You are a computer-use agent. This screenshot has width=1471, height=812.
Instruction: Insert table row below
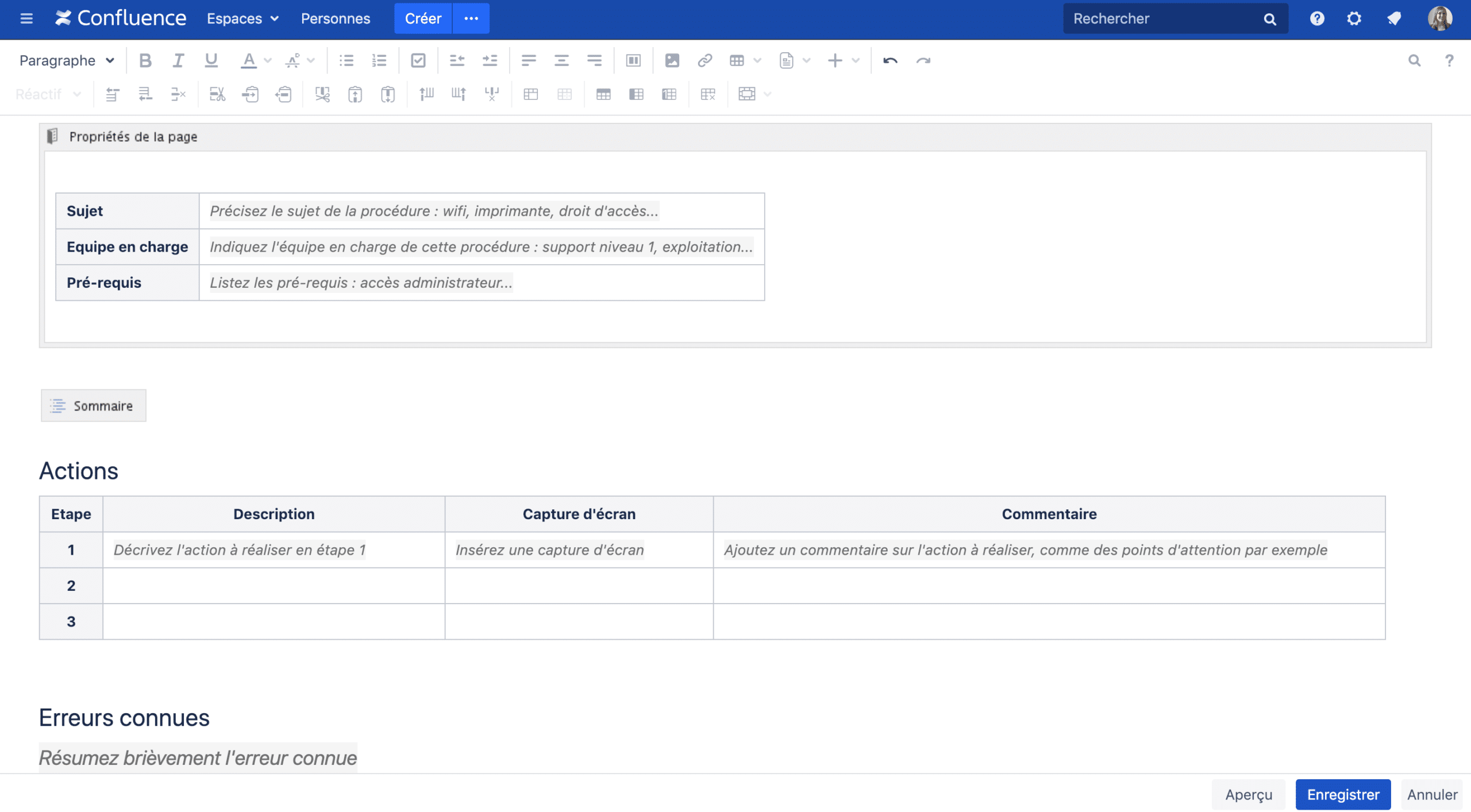pyautogui.click(x=145, y=94)
